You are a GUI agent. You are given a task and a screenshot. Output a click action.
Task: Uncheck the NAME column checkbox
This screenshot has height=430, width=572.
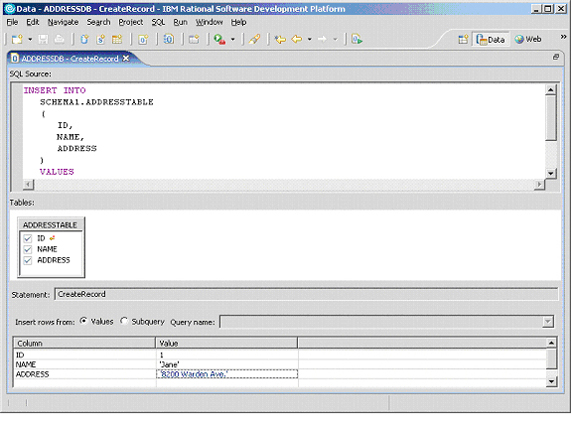tap(28, 249)
